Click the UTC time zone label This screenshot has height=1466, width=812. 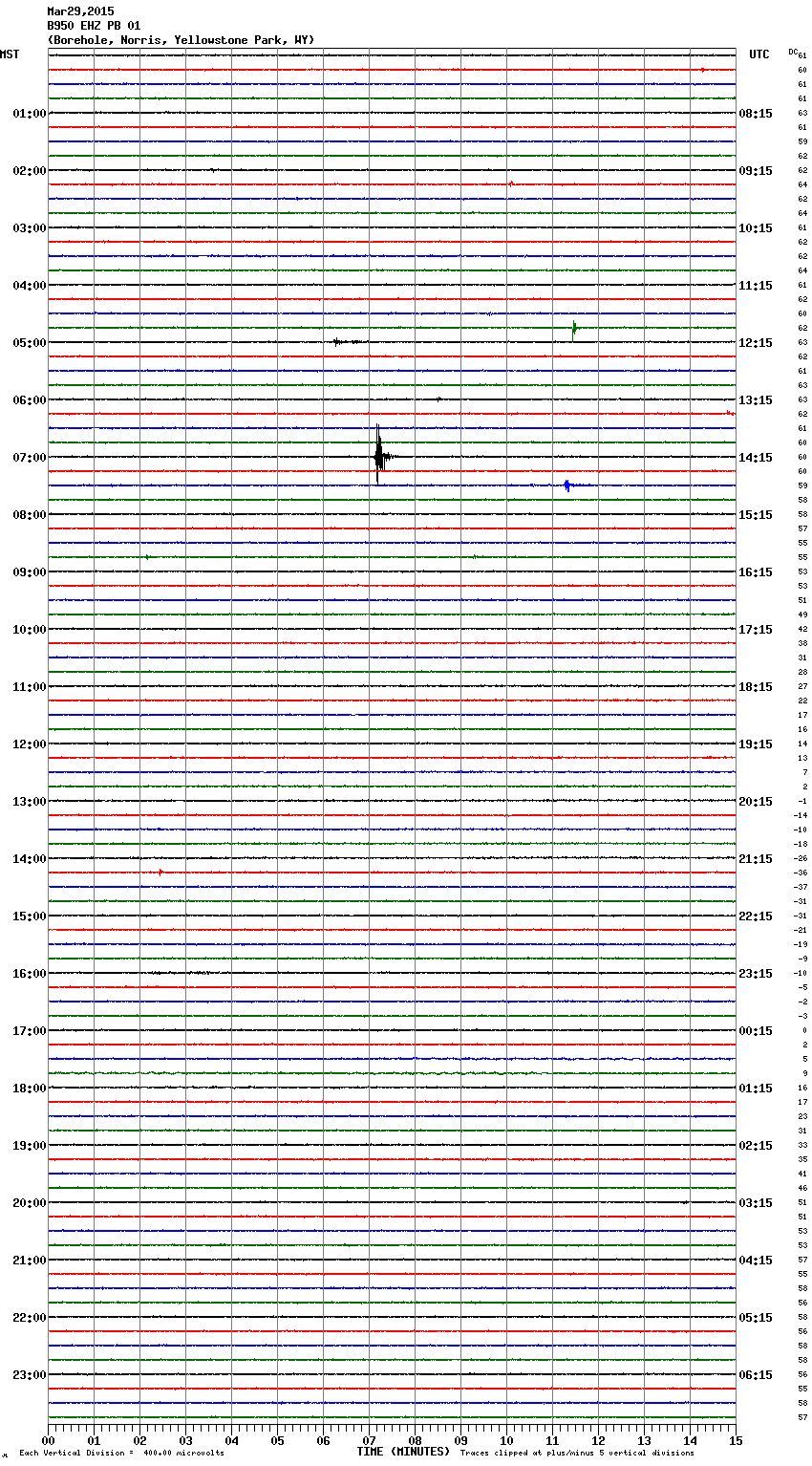point(759,54)
